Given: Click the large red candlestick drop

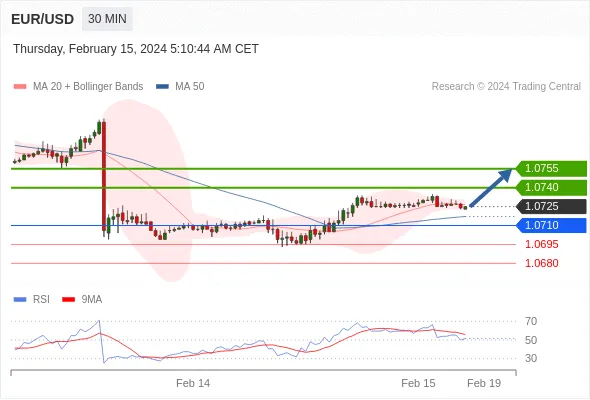Looking at the screenshot, I should [104, 176].
